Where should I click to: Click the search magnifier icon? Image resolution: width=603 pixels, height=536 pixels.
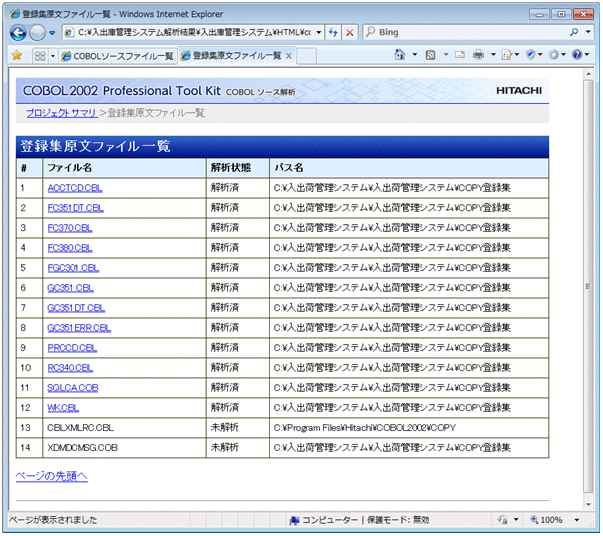[x=574, y=32]
